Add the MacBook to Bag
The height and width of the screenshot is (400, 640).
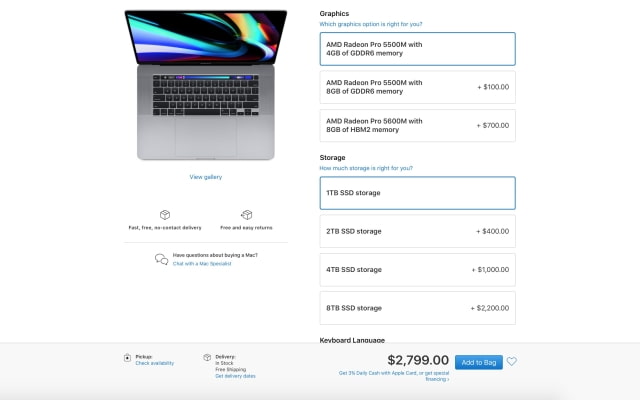[479, 362]
